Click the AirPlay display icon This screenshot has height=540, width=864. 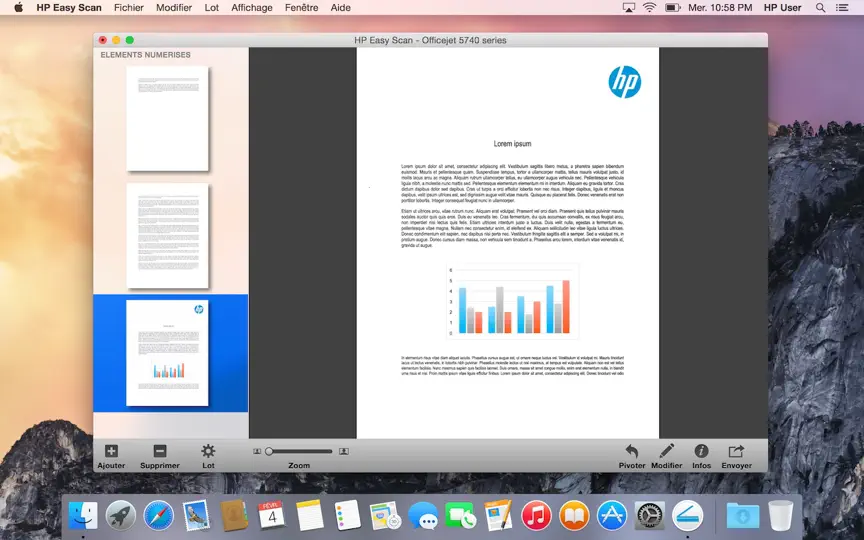click(x=629, y=8)
